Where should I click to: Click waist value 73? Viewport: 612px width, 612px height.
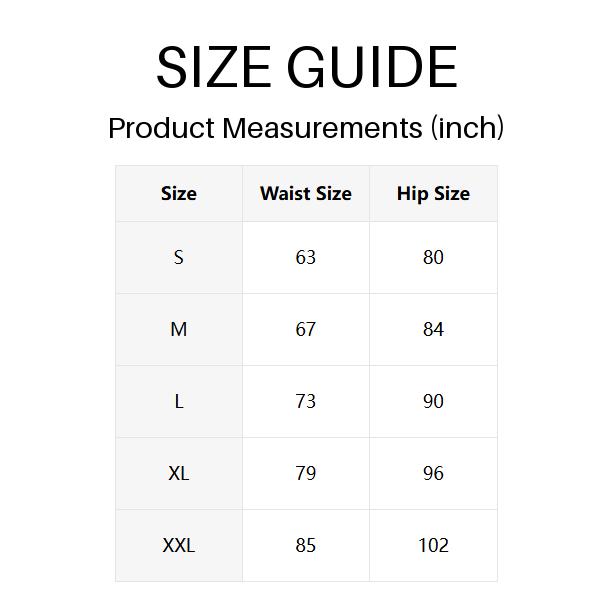[x=306, y=402]
